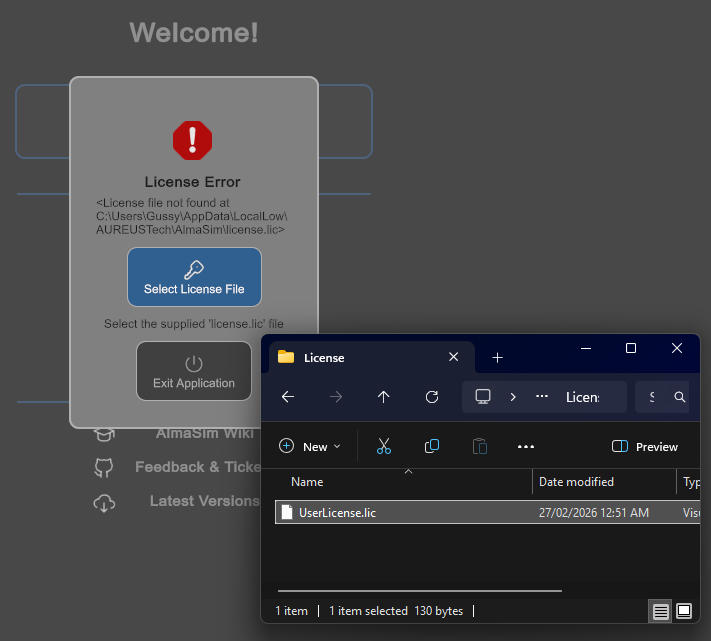Copy the selected file

tap(432, 447)
